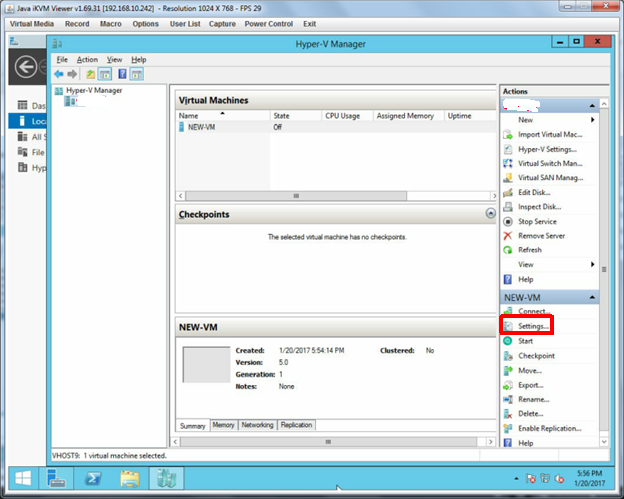Toggle the Show/Hide Console Tree icon
The width and height of the screenshot is (624, 499).
point(105,74)
